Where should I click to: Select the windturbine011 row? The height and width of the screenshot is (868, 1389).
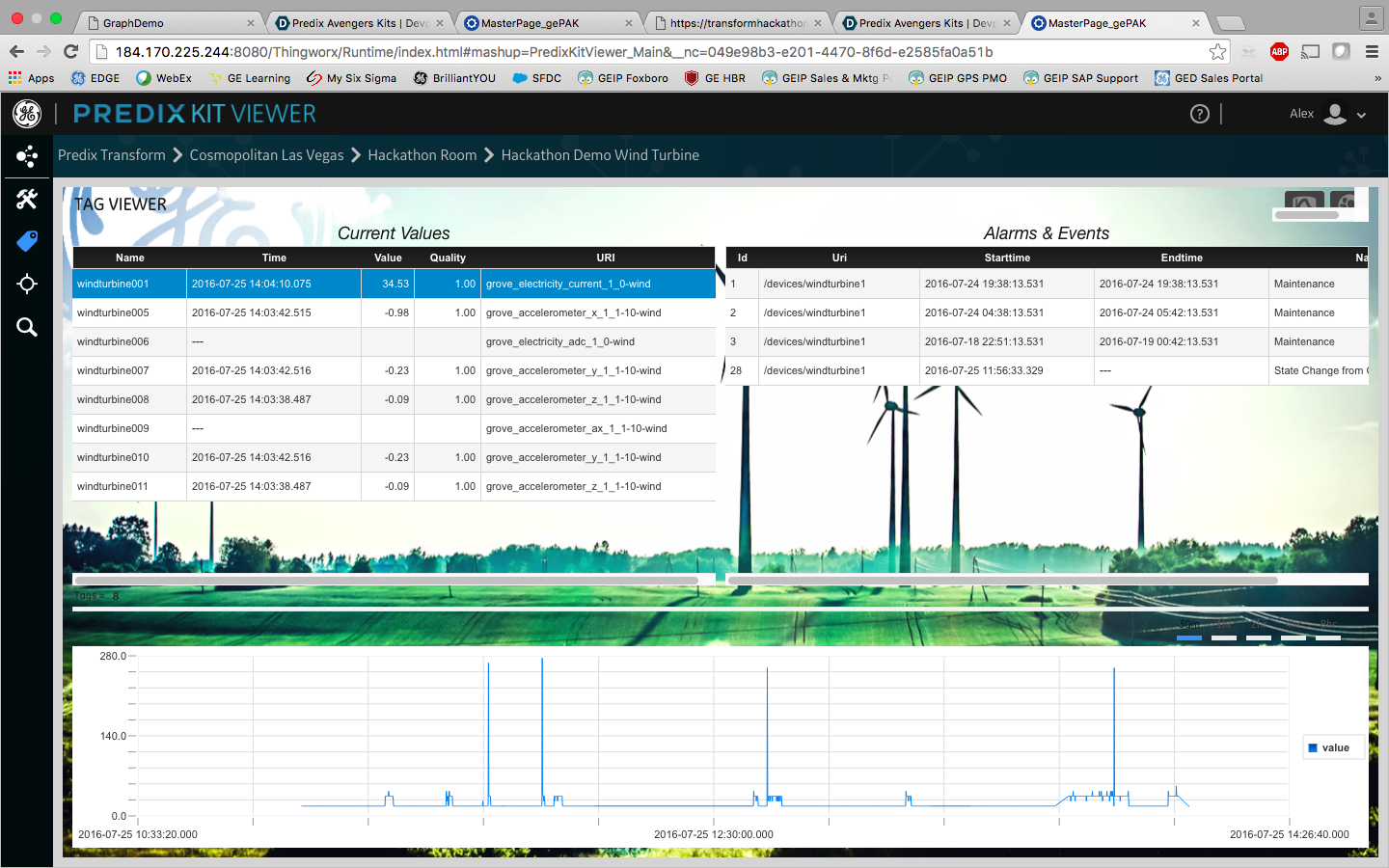[394, 486]
